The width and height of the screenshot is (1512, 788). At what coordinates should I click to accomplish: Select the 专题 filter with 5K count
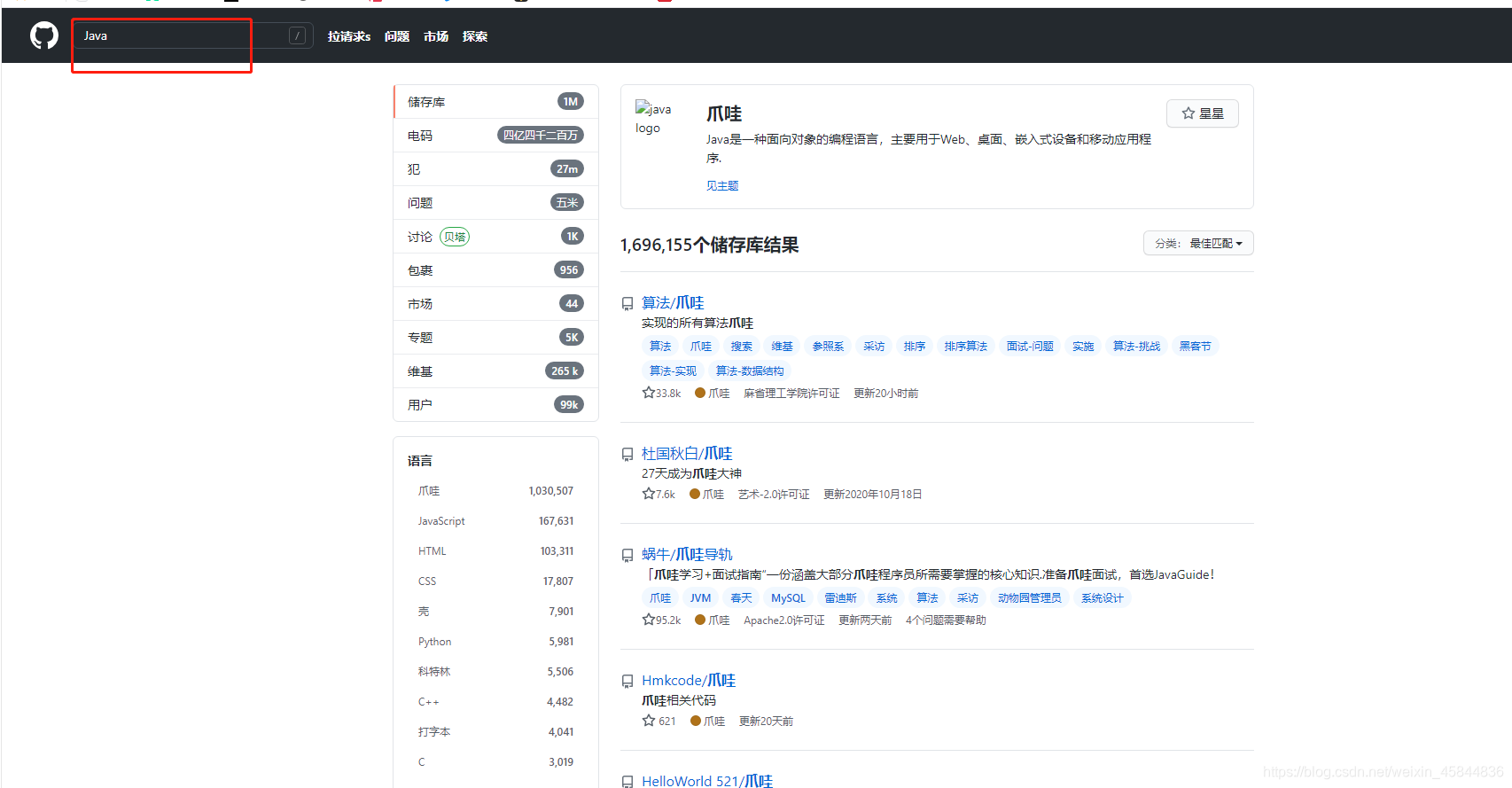point(495,338)
